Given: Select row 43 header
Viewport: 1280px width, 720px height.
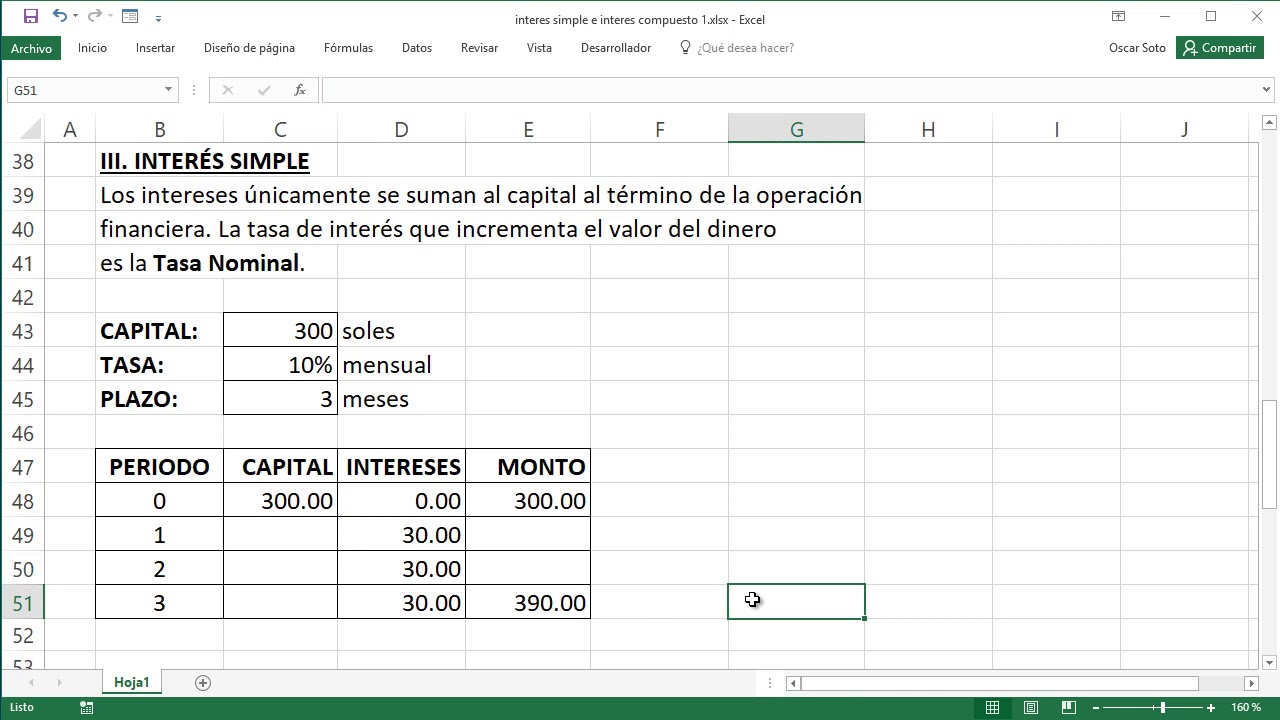Looking at the screenshot, I should click(22, 331).
